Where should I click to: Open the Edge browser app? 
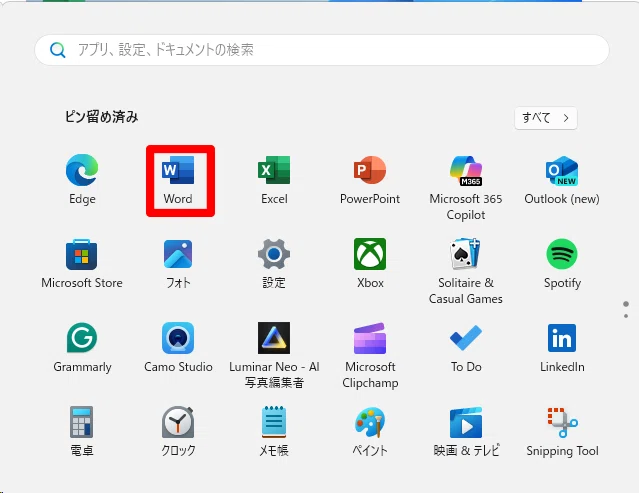(82, 179)
